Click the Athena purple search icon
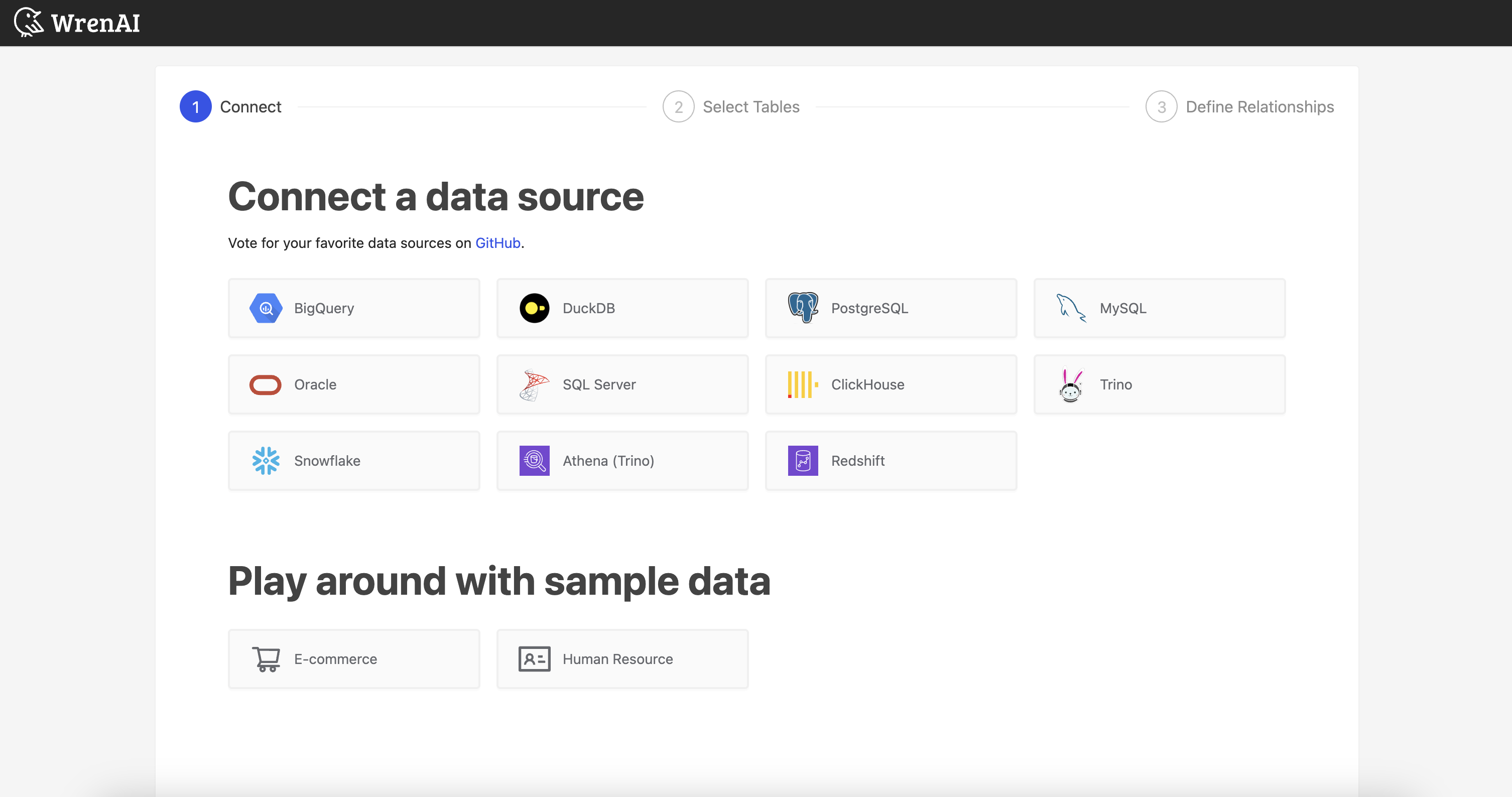This screenshot has width=1512, height=797. pyautogui.click(x=534, y=461)
